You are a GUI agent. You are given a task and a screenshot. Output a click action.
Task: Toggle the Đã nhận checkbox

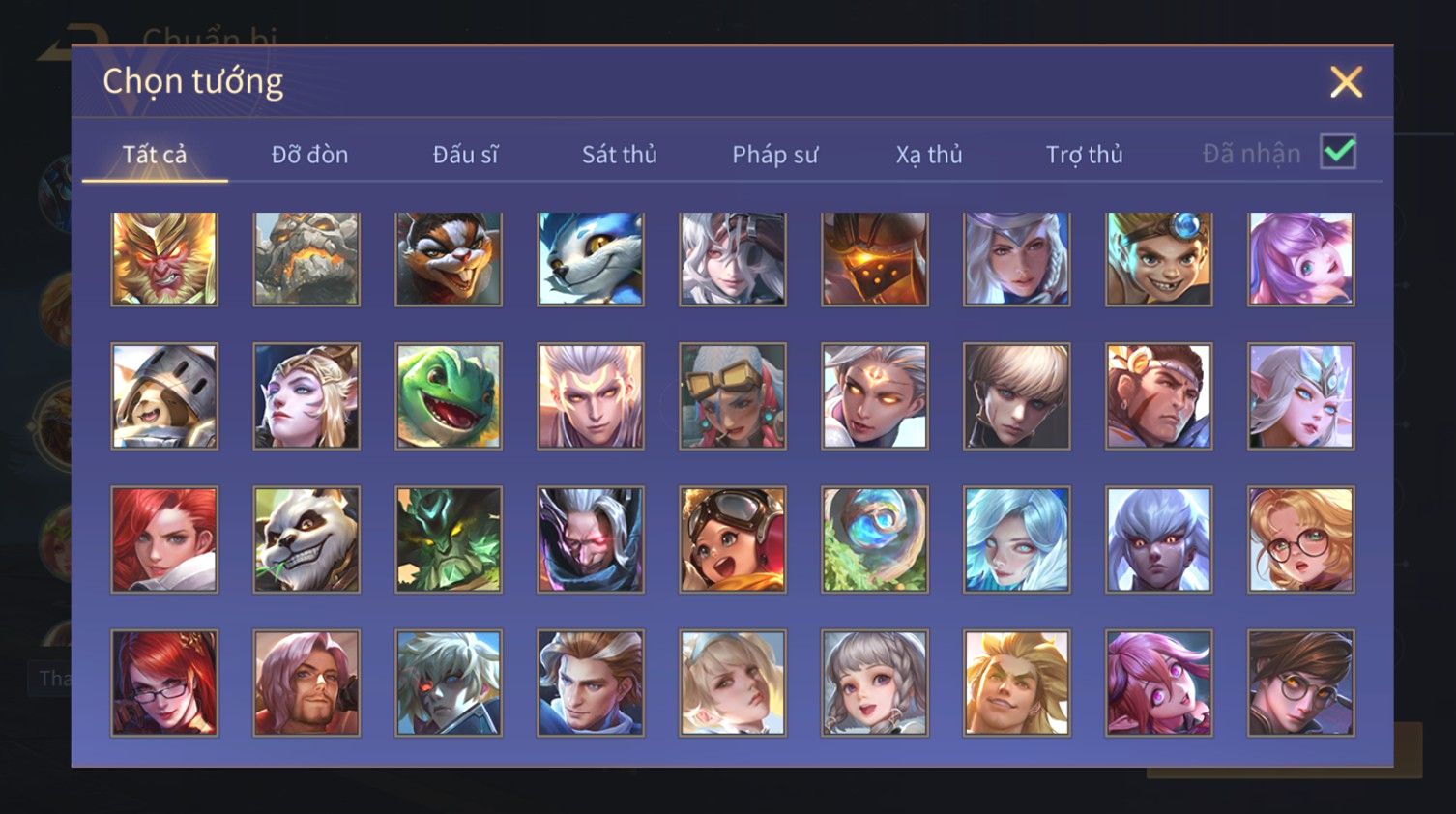1338,153
